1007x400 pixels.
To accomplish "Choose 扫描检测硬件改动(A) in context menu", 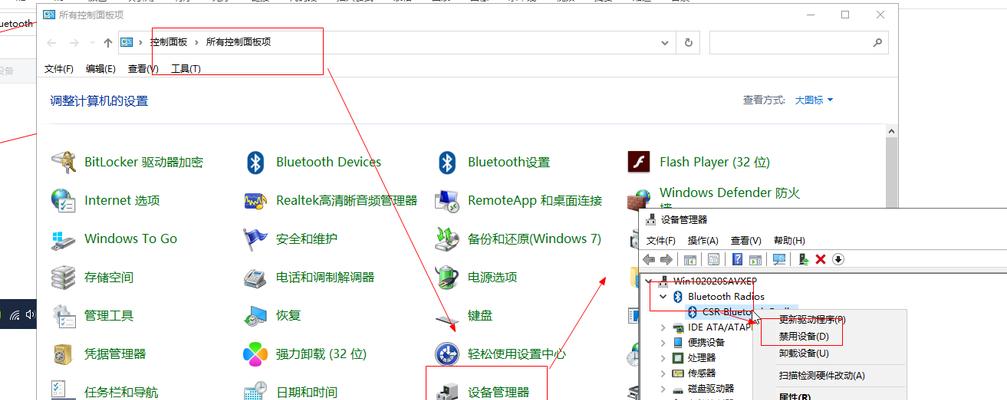I will click(x=821, y=376).
